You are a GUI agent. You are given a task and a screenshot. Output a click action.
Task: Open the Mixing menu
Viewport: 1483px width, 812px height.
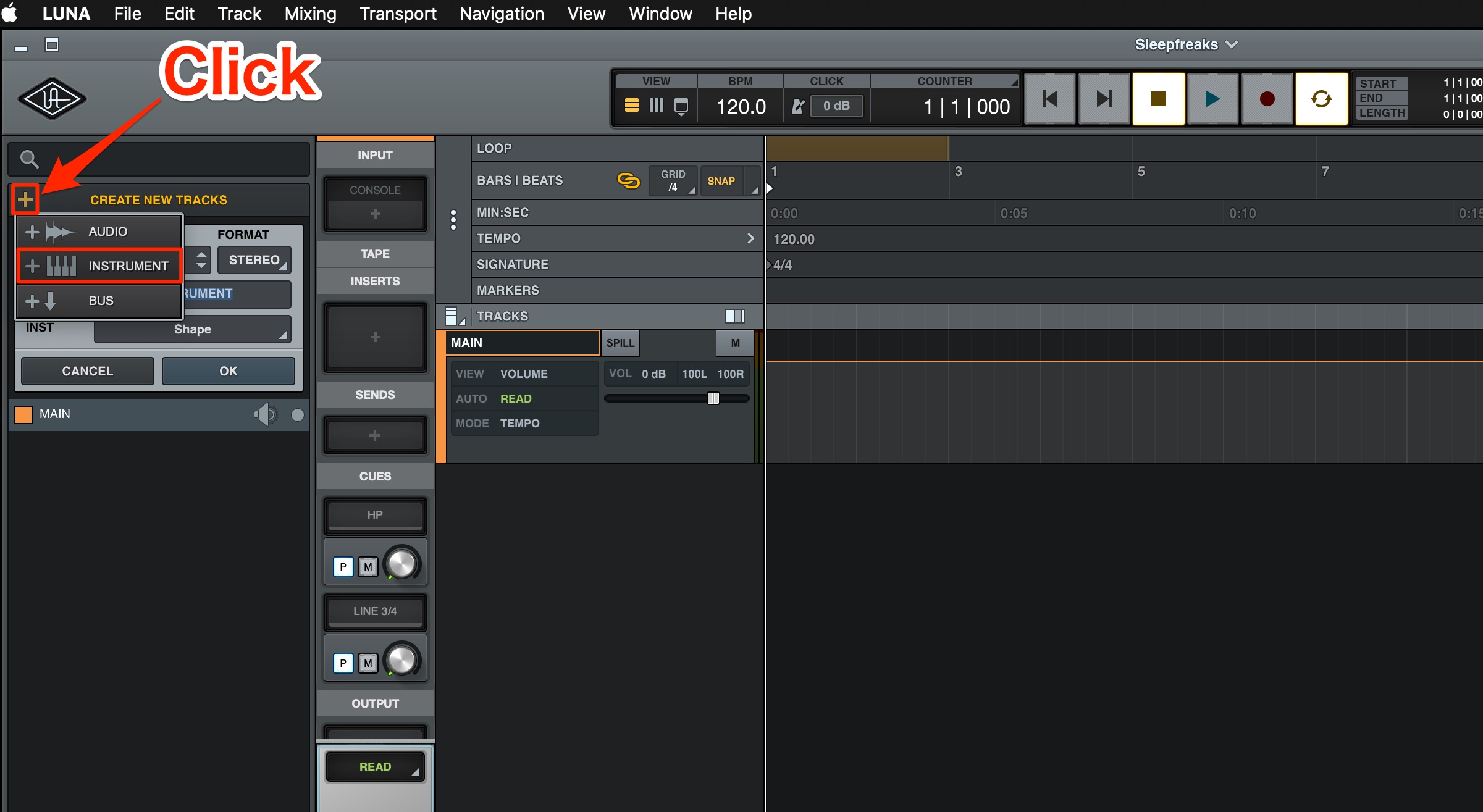310,14
